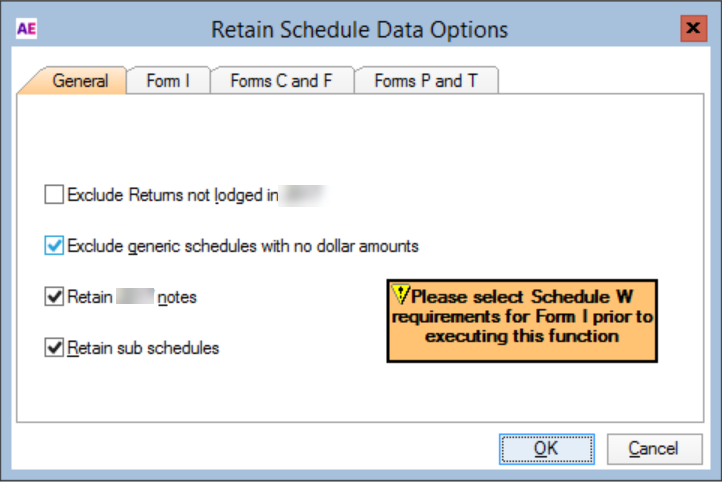Image resolution: width=722 pixels, height=482 pixels.
Task: Open the Form I tab
Action: pos(168,81)
